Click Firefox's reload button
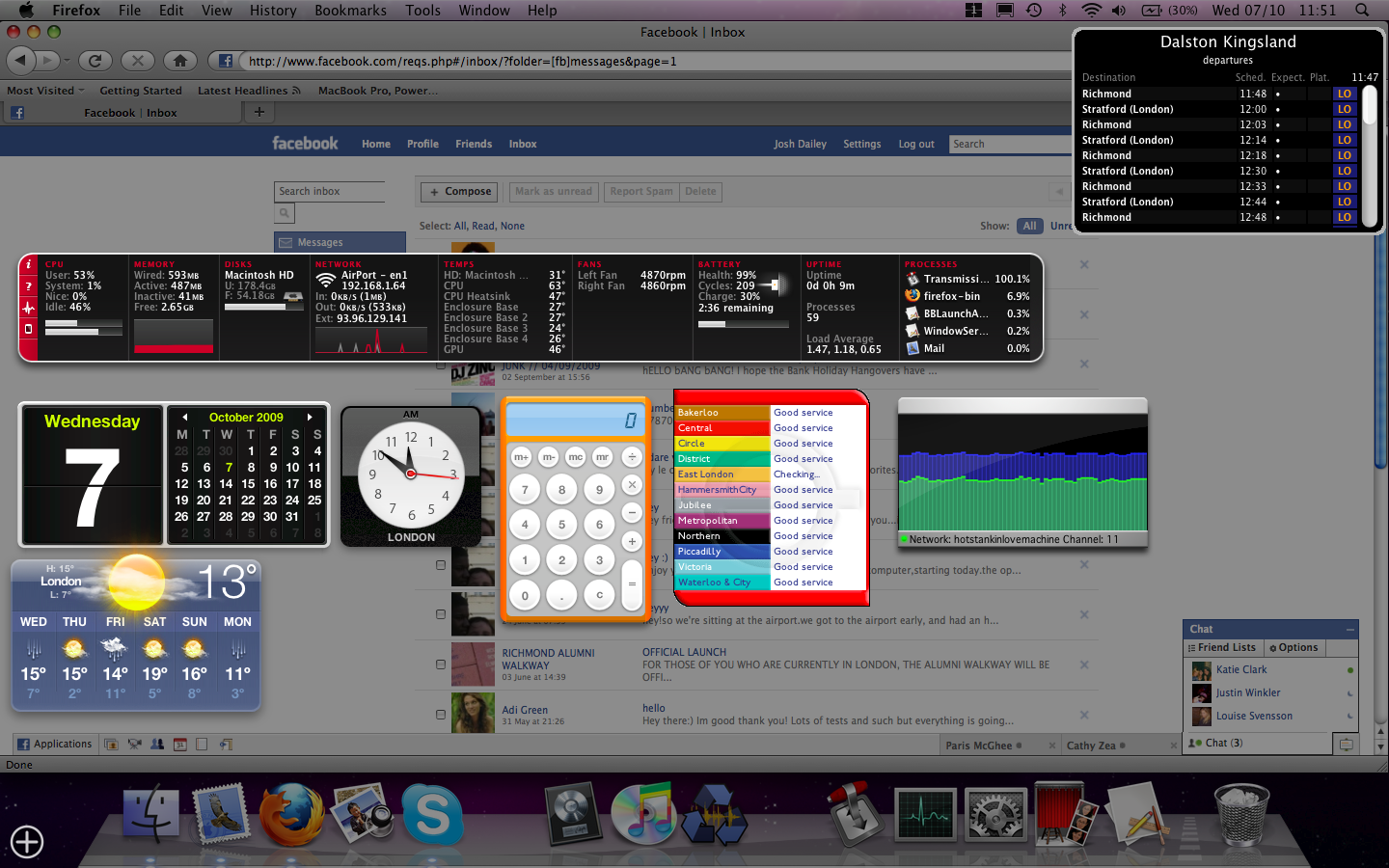Screen dimensions: 1389x868 click(x=95, y=61)
